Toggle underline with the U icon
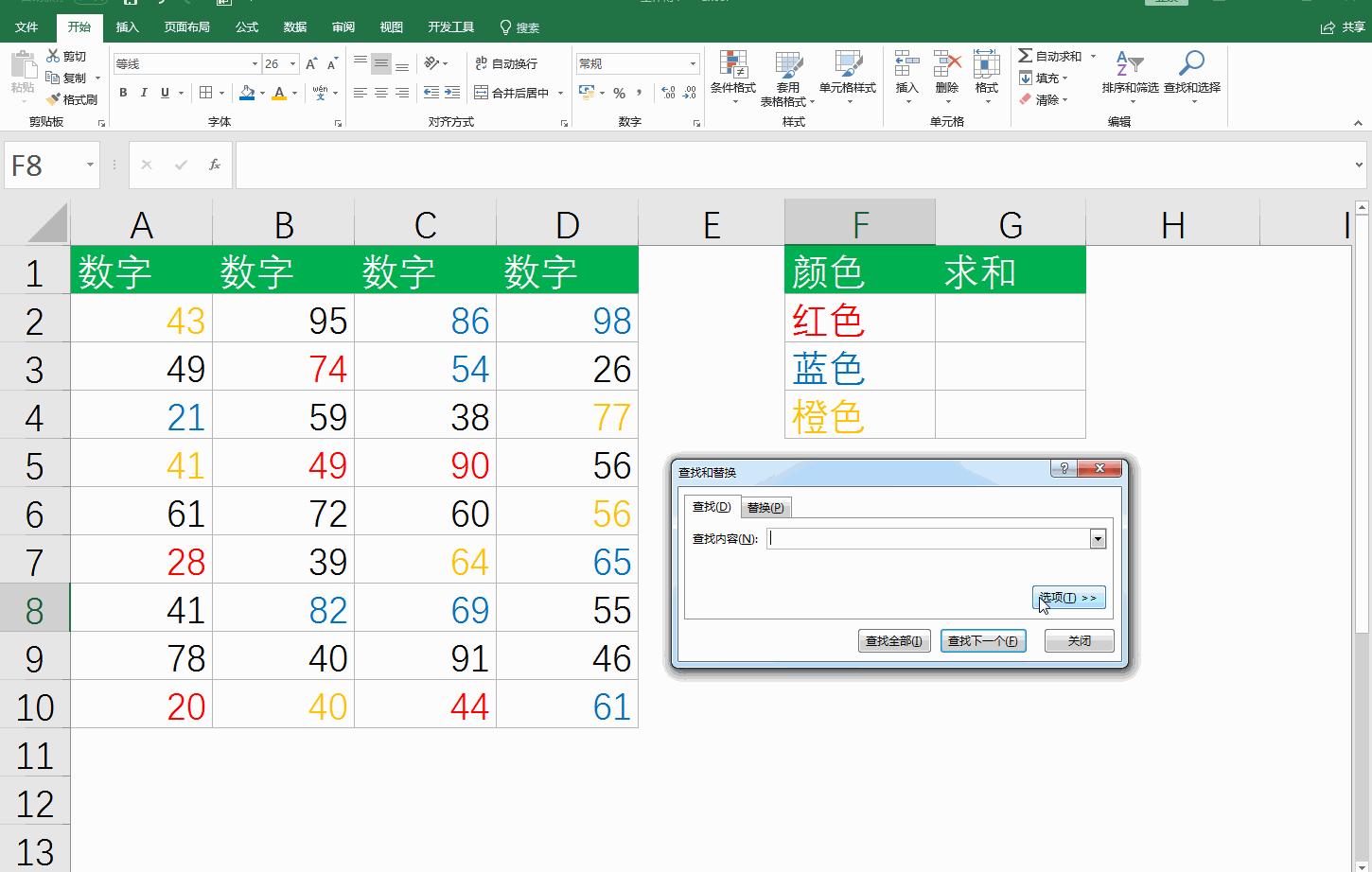 click(163, 93)
